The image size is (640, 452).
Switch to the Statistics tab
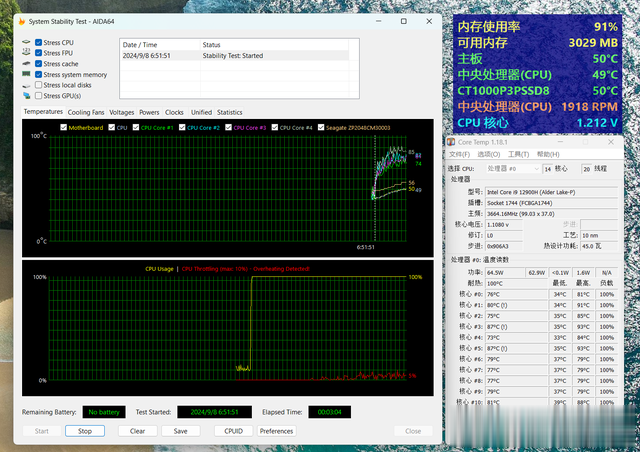pyautogui.click(x=229, y=112)
